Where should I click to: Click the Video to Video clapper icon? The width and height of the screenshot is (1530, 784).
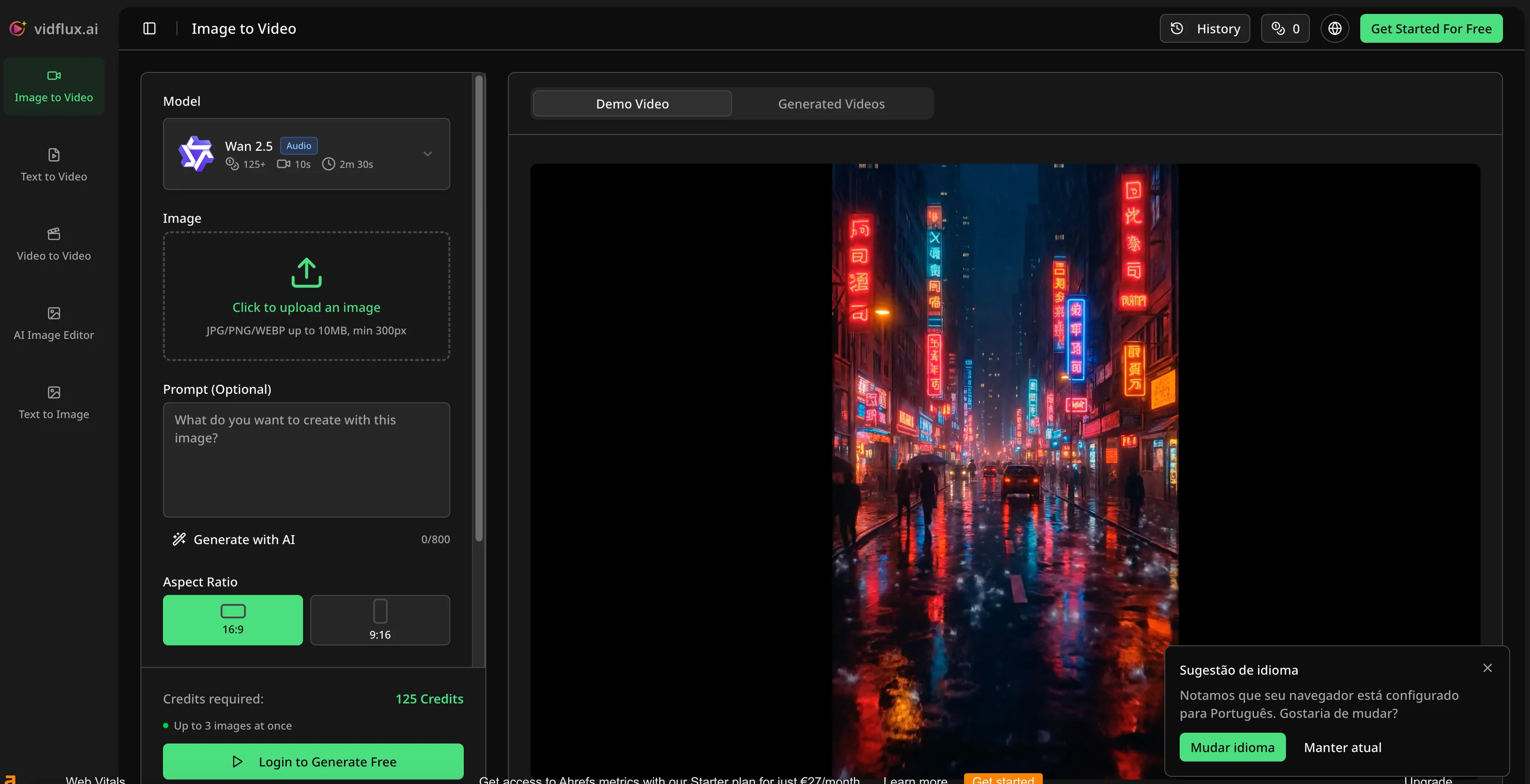tap(54, 234)
